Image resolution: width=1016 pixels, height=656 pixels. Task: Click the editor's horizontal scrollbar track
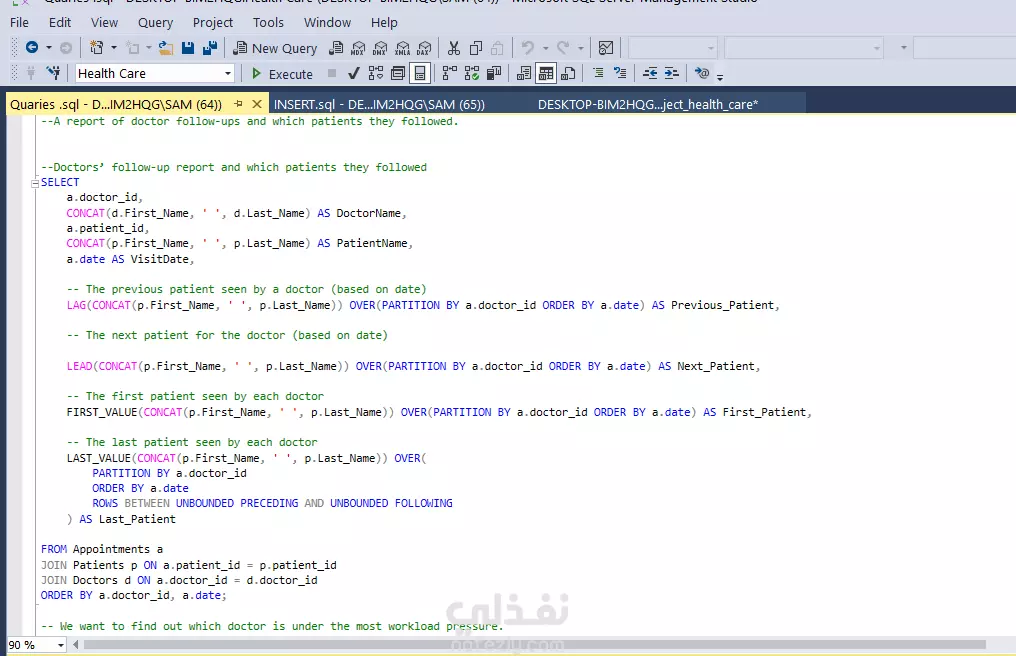(x=535, y=645)
